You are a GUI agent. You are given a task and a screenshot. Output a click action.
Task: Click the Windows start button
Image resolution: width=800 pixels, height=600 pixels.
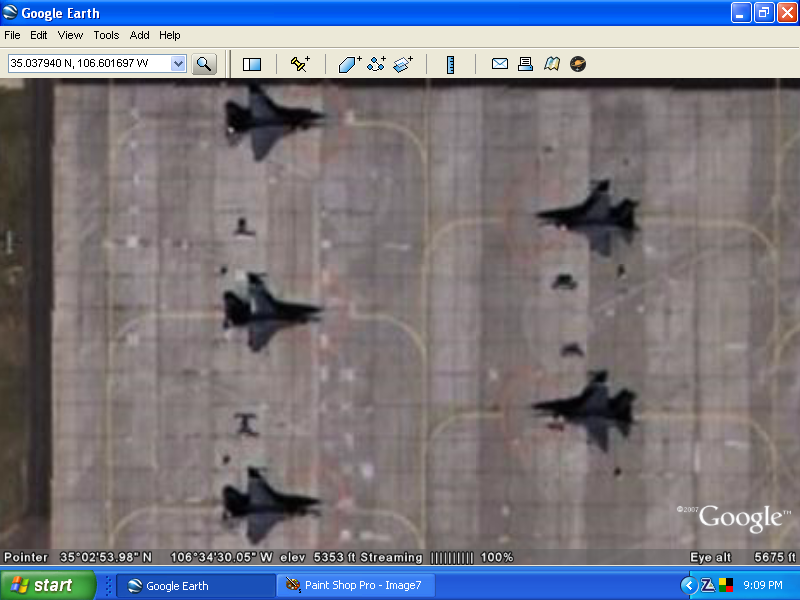tap(48, 585)
